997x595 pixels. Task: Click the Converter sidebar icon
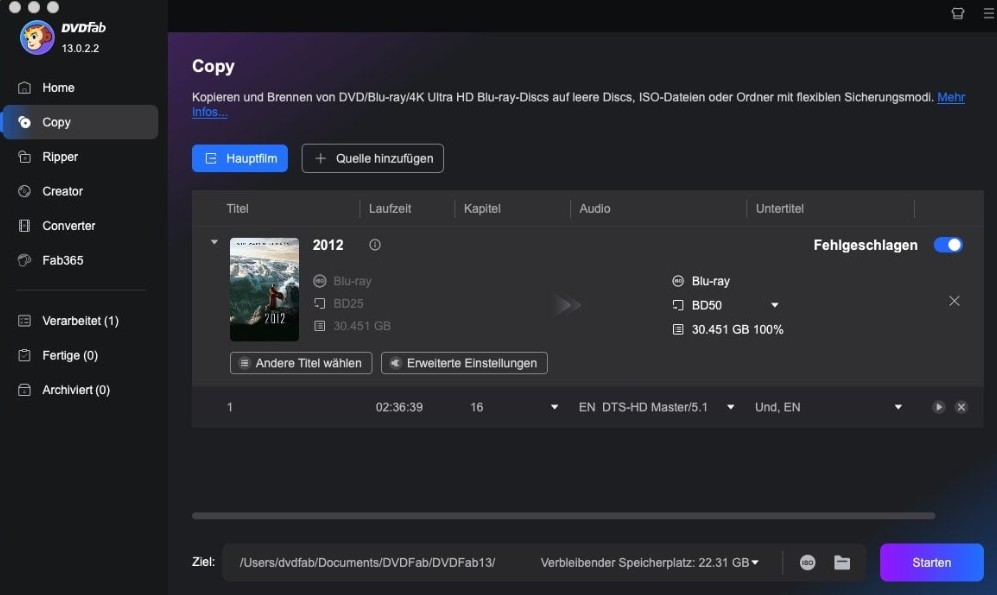click(24, 226)
